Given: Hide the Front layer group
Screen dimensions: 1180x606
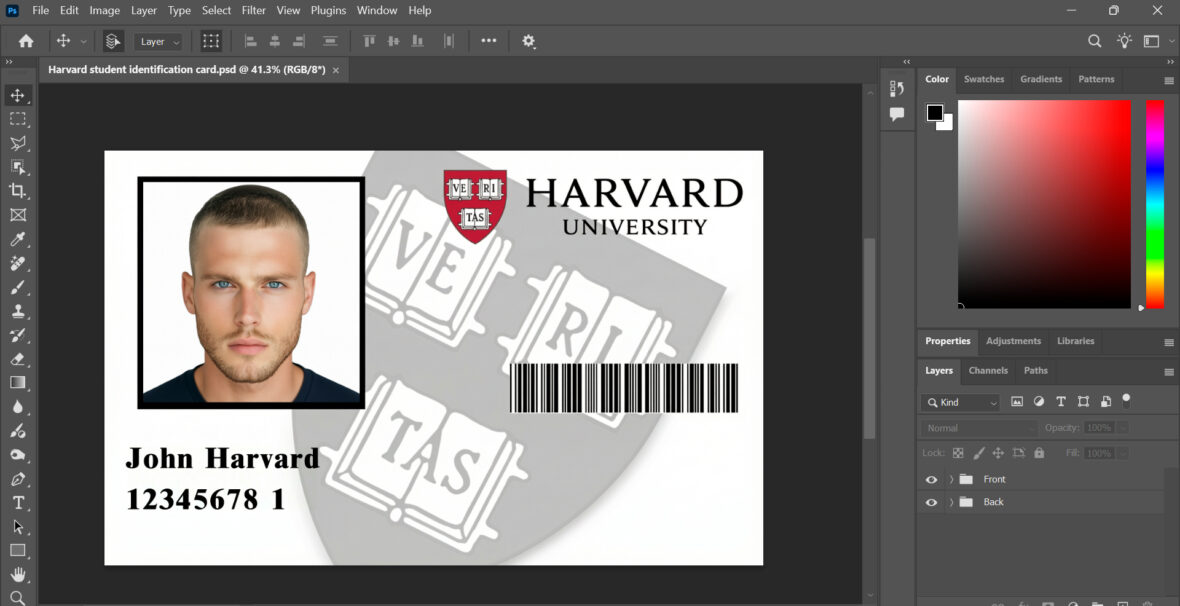Looking at the screenshot, I should click(930, 479).
